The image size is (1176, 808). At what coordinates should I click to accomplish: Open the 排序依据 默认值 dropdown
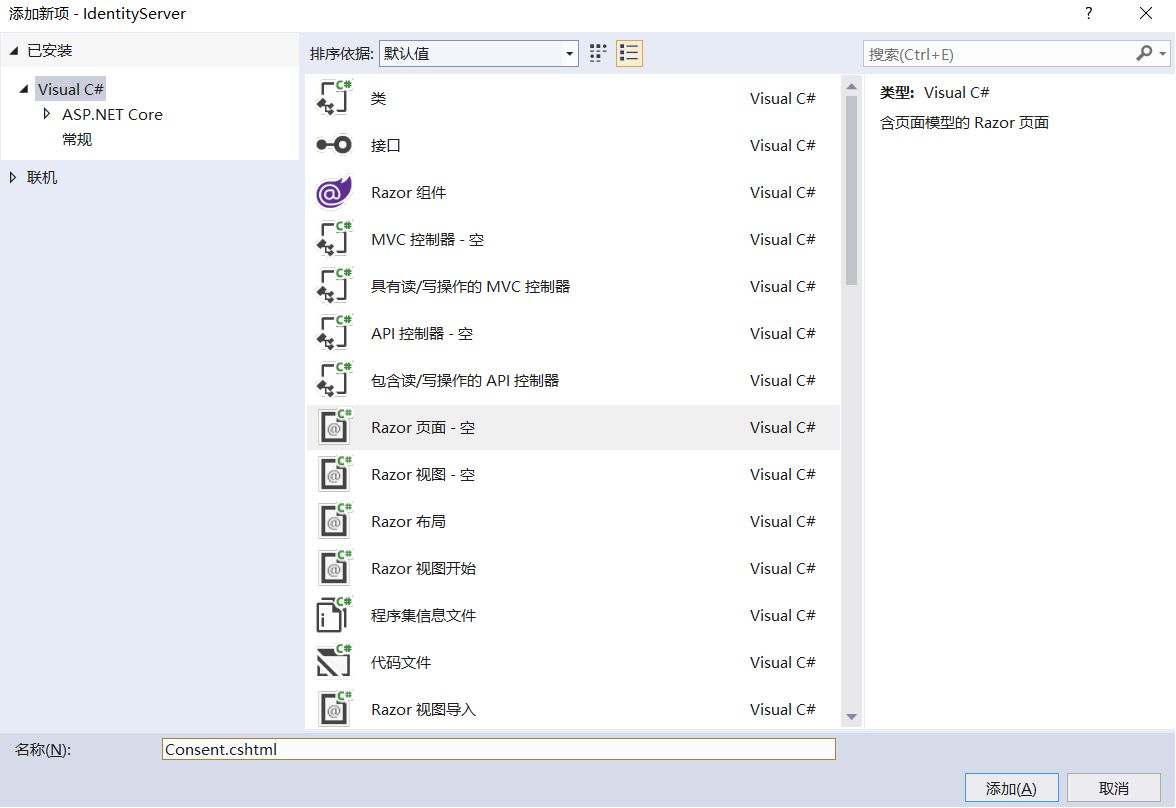tap(478, 53)
